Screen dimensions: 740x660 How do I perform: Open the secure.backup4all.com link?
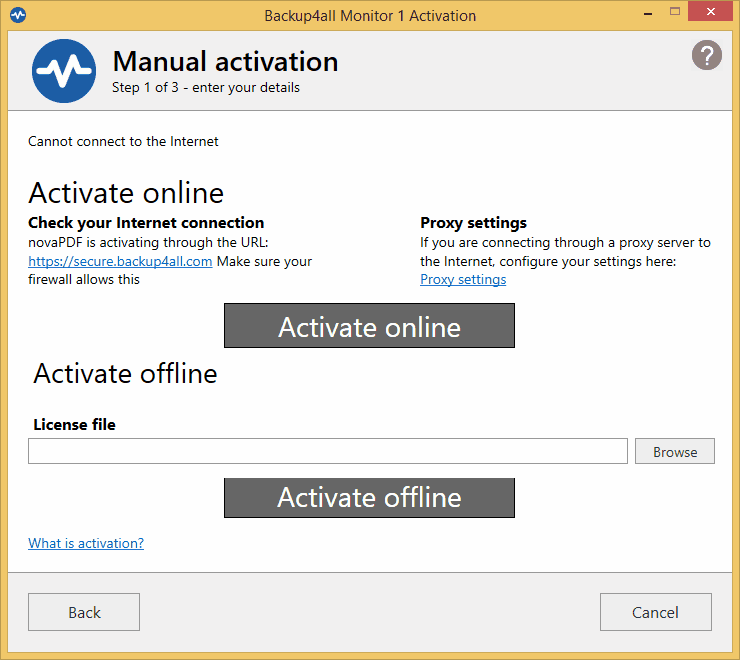(x=120, y=261)
